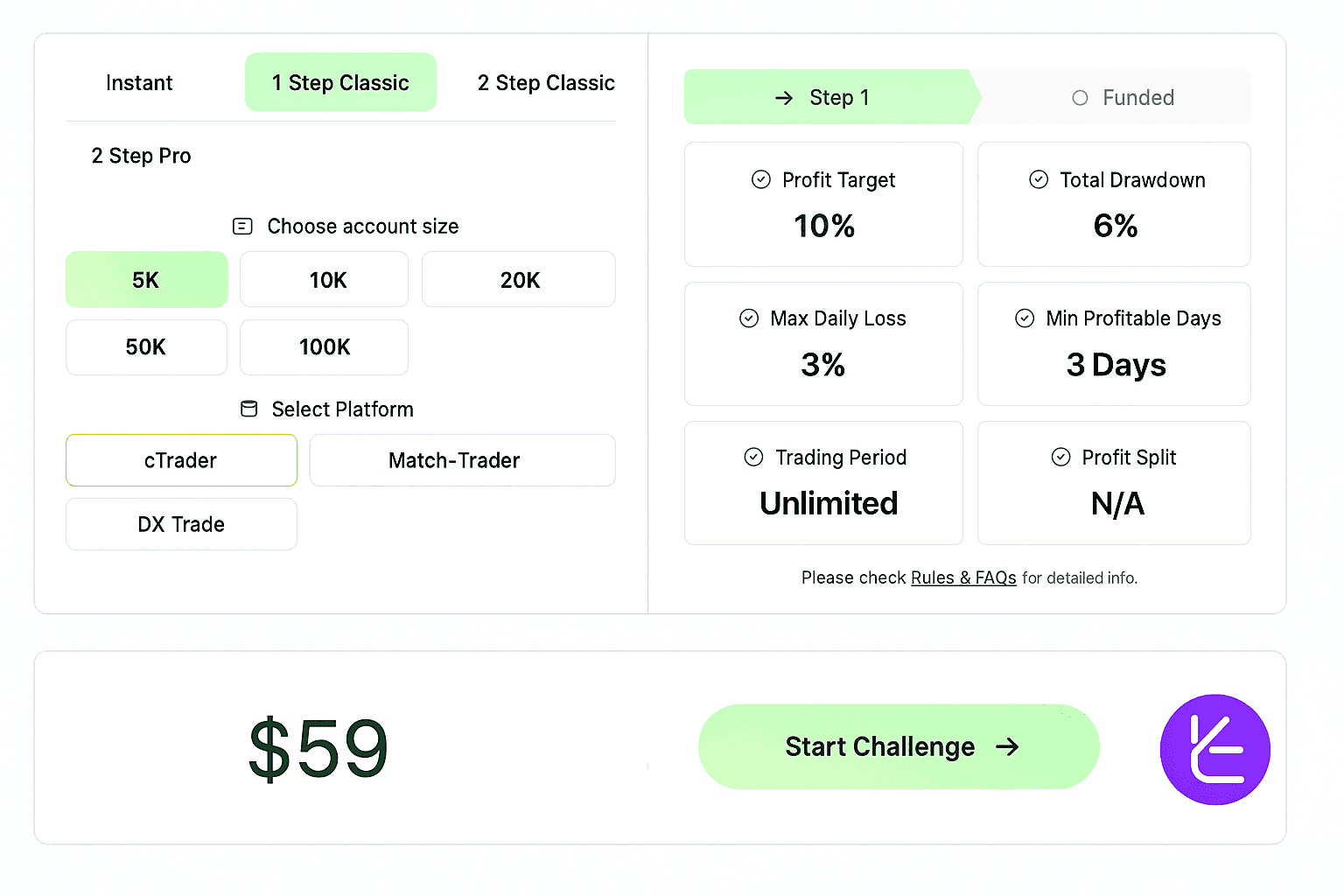Switch to the 2 Step Pro tab

[141, 156]
